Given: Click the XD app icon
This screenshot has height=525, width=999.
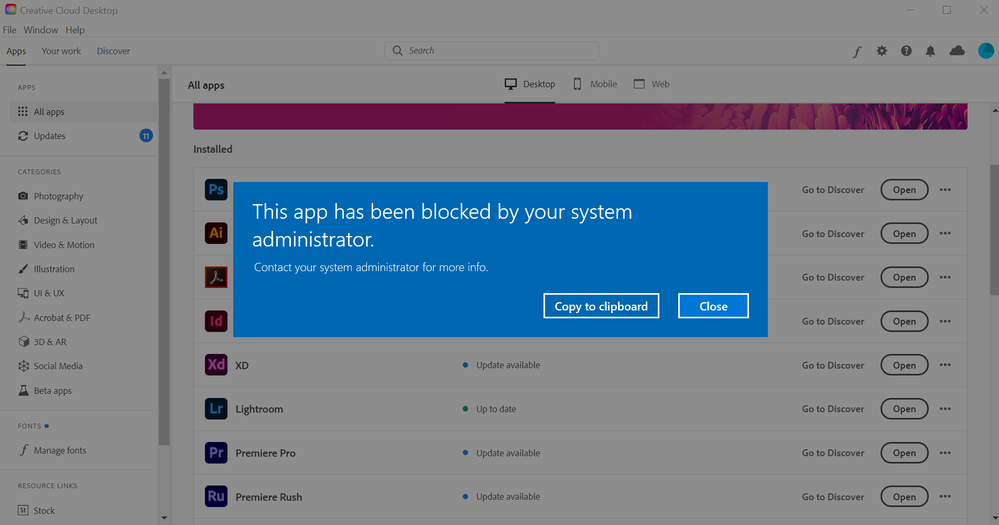Looking at the screenshot, I should pos(216,365).
